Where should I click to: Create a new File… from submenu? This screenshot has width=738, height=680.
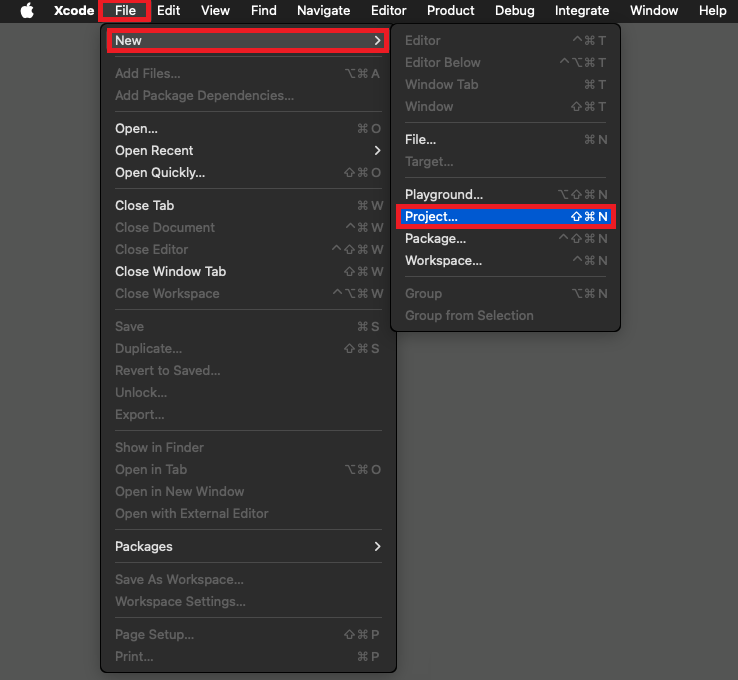(x=506, y=140)
